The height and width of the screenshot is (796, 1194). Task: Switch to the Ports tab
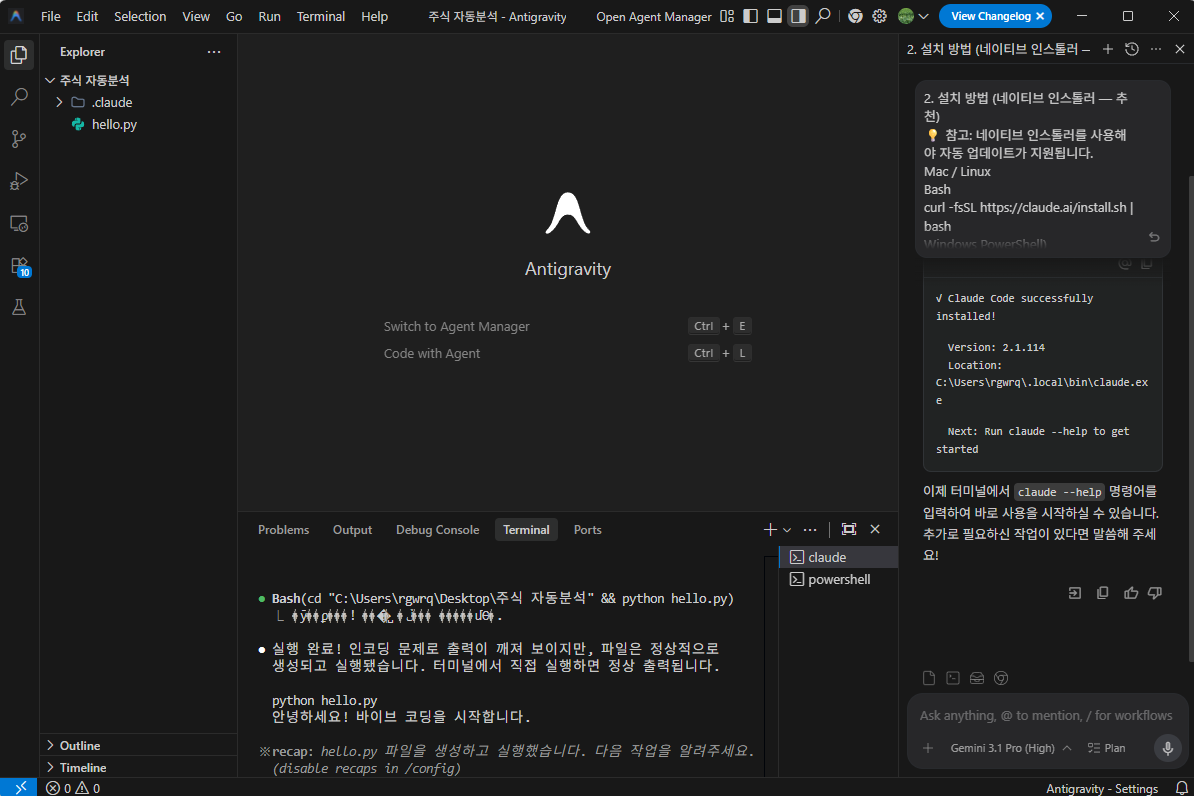point(587,529)
